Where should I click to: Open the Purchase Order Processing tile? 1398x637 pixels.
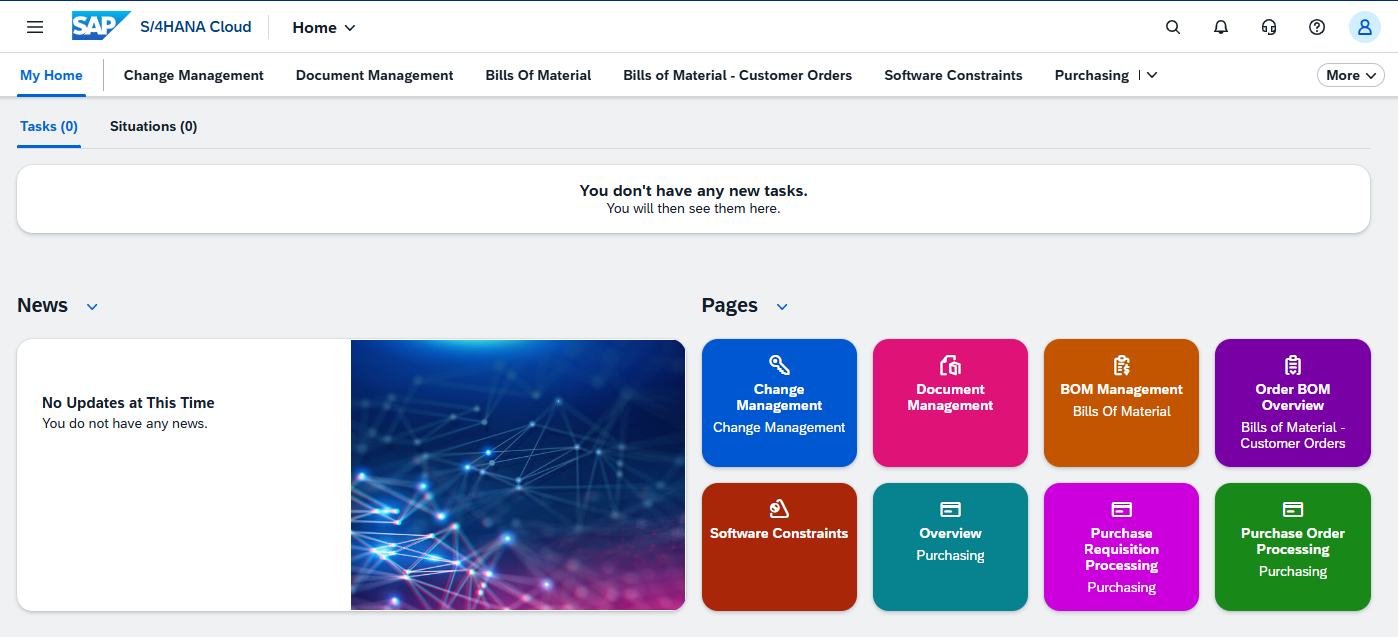(x=1292, y=547)
